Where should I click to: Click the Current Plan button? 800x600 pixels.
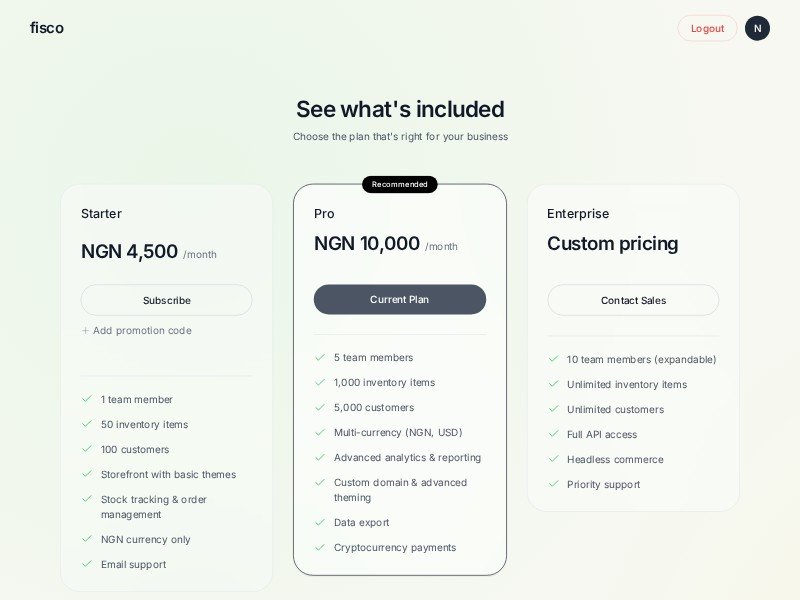tap(399, 300)
